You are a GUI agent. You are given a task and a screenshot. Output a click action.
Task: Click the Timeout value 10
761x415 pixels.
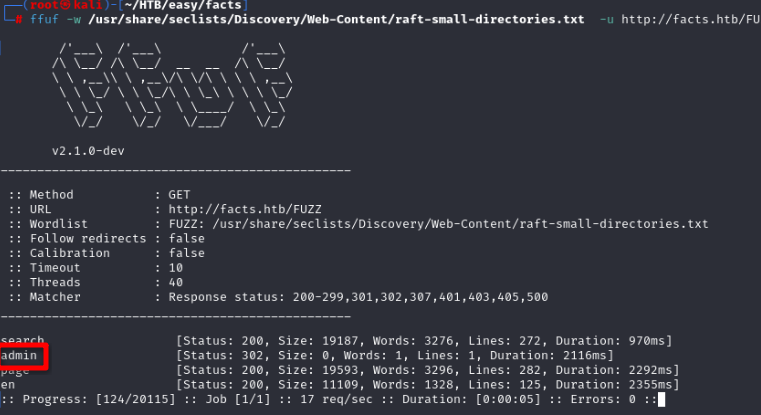click(176, 267)
